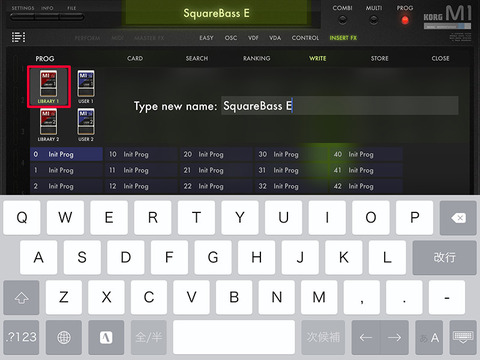Tap the handwriting input A key
Screen dimensions: 480x360
106,337
